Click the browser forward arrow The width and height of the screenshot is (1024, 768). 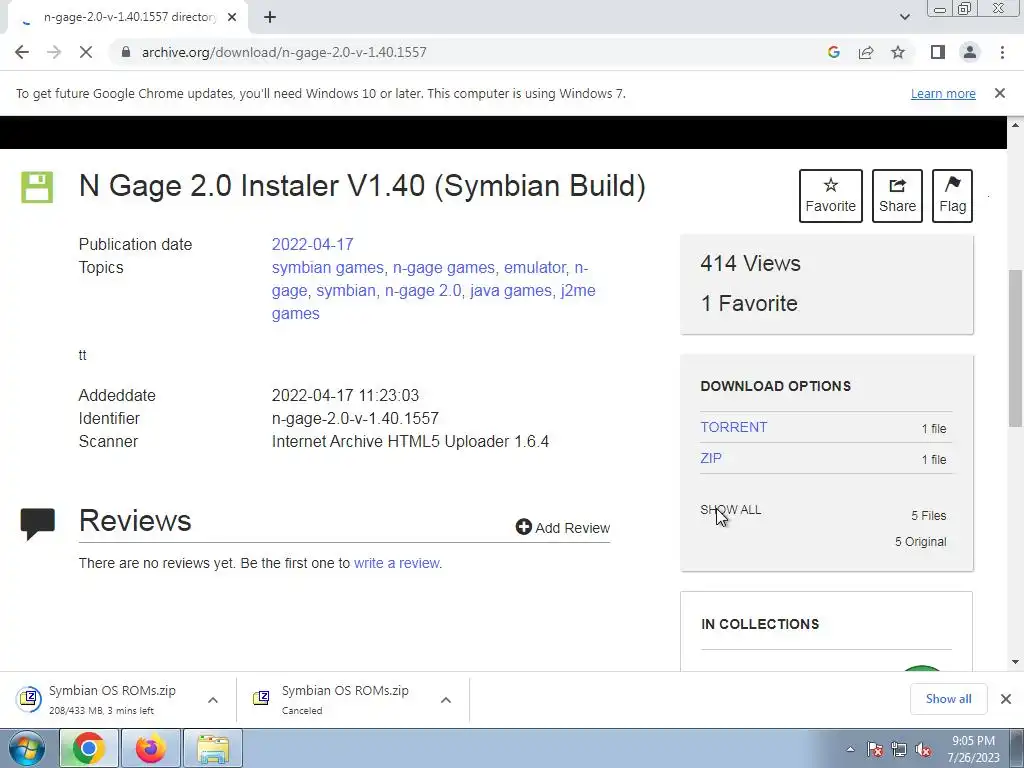coord(54,52)
